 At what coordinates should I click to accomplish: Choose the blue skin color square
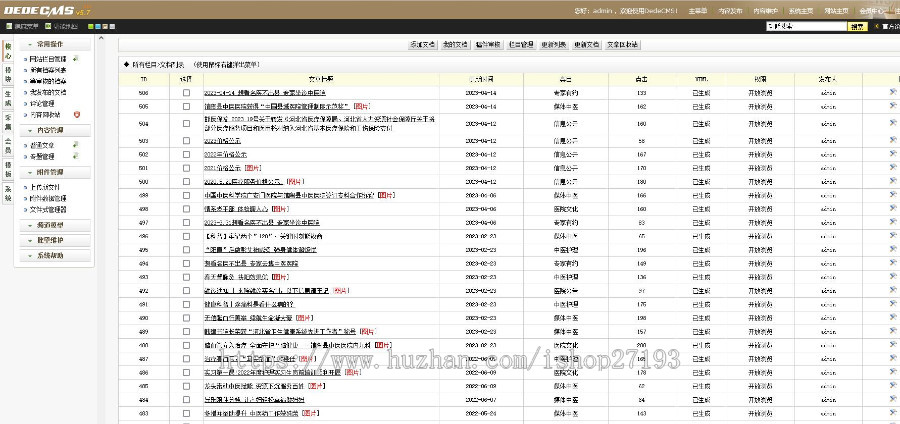[x=98, y=26]
